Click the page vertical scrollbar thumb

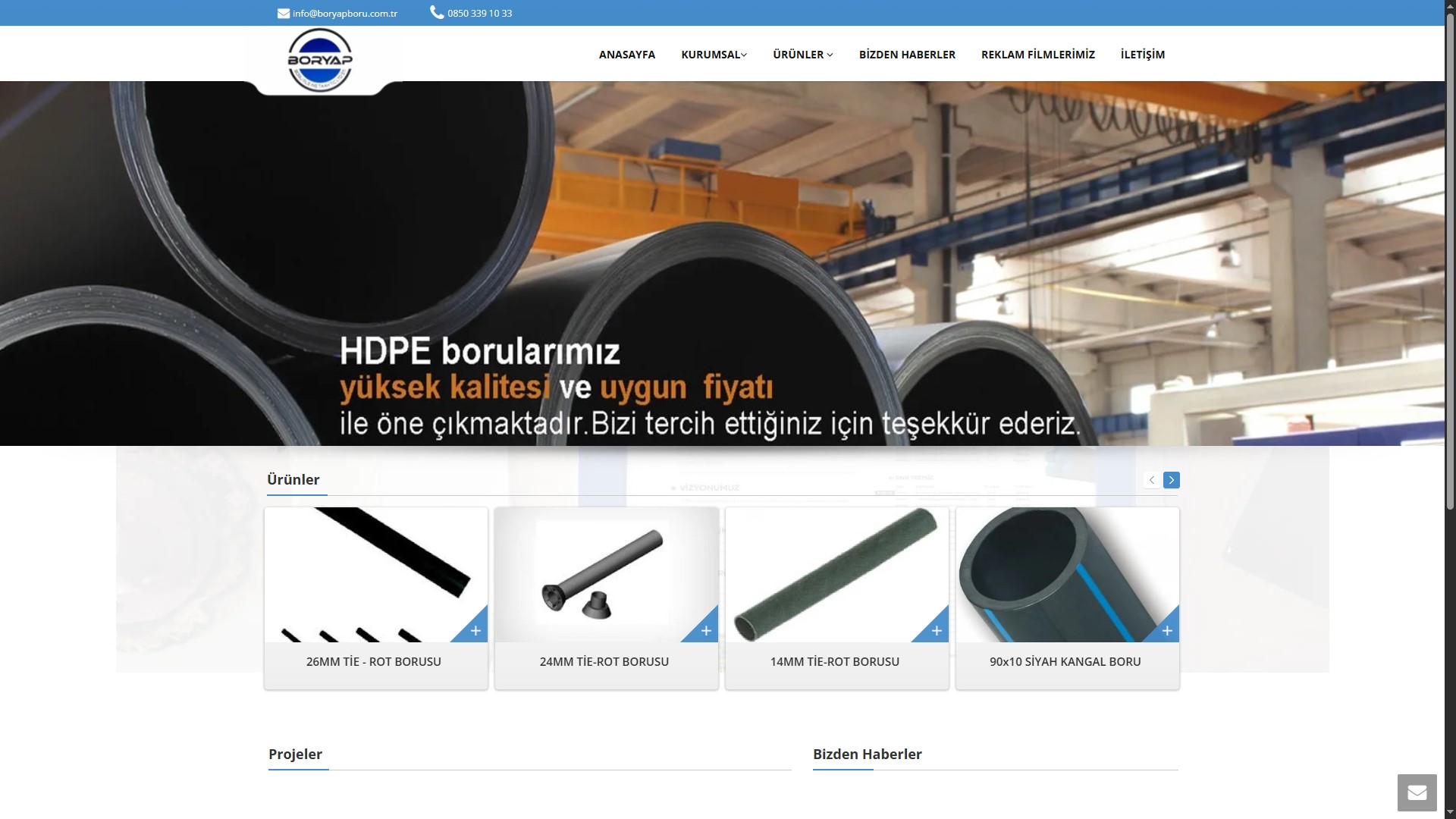tap(1450, 261)
